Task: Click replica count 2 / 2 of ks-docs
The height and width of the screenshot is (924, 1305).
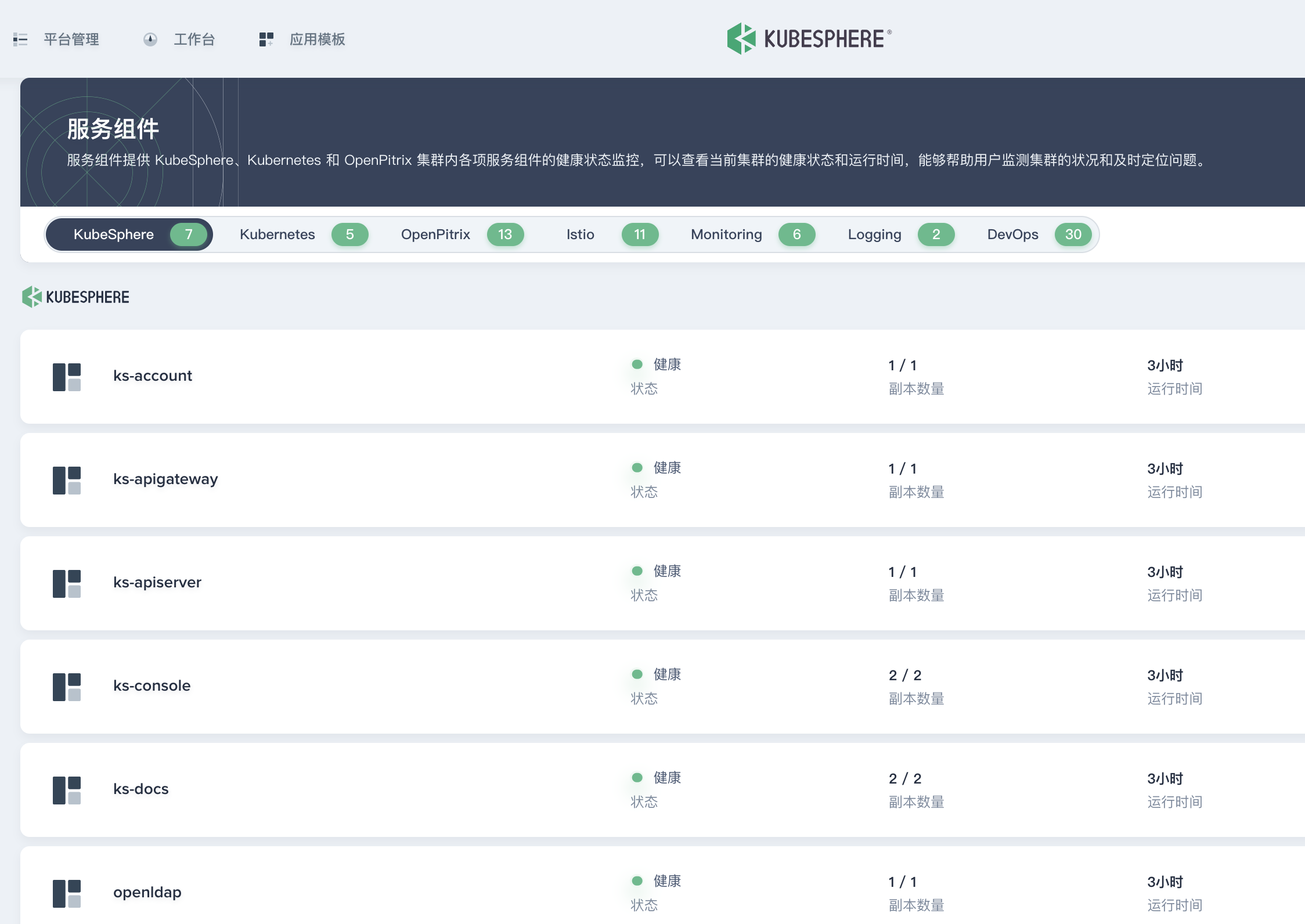Action: click(x=905, y=779)
